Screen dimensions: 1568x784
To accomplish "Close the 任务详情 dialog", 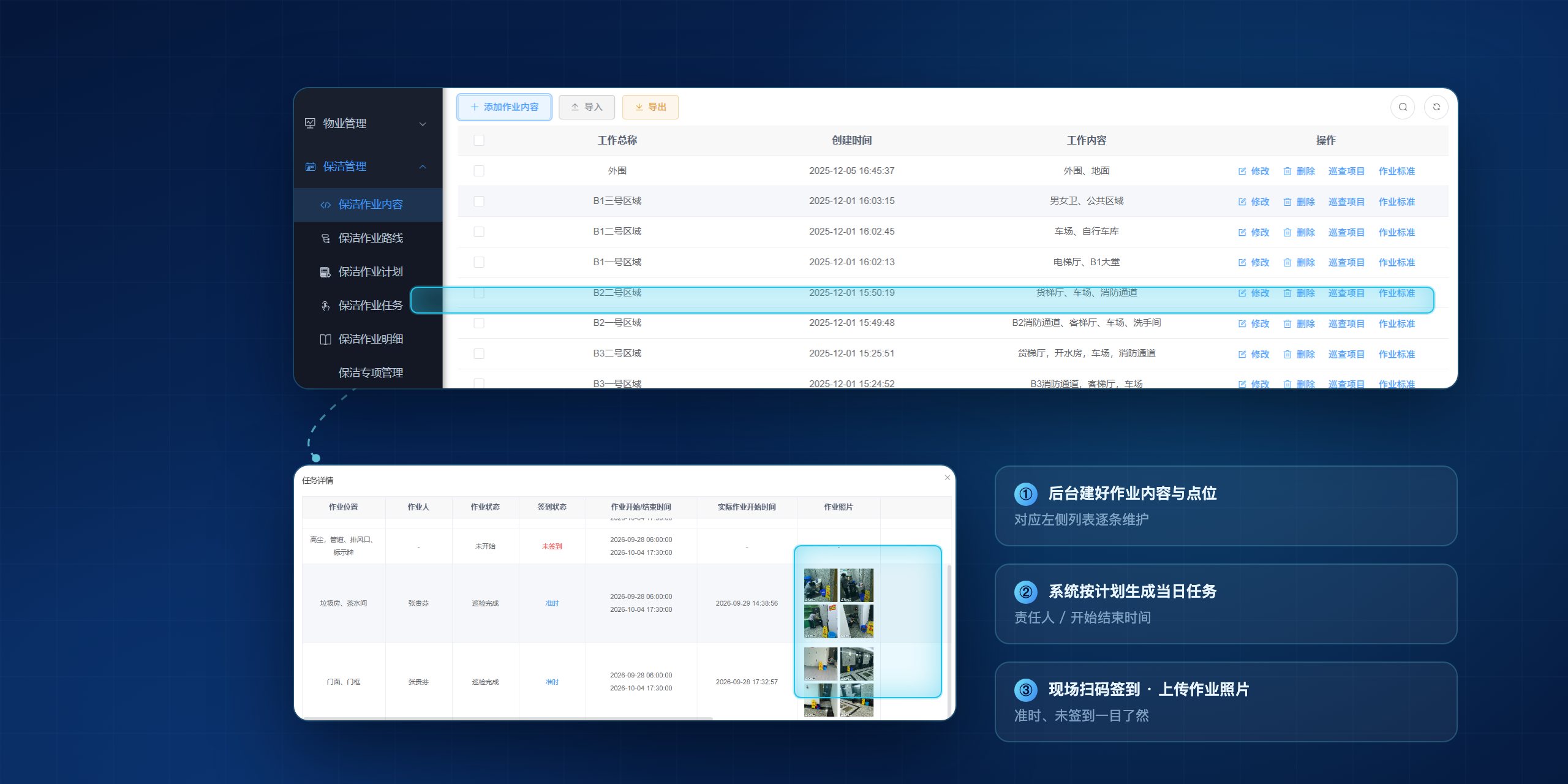I will click(948, 478).
